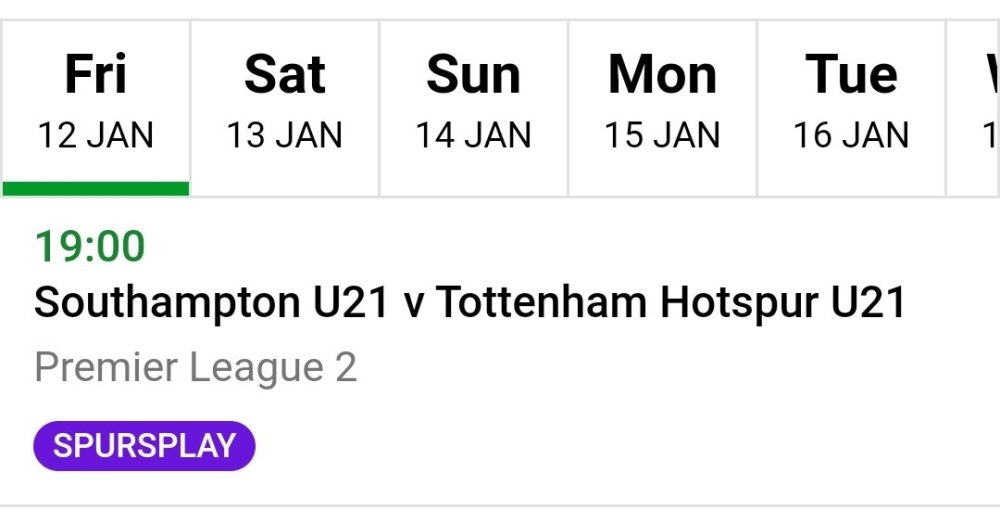Choose the 14 JAN date label
The width and height of the screenshot is (1000, 523).
click(473, 135)
